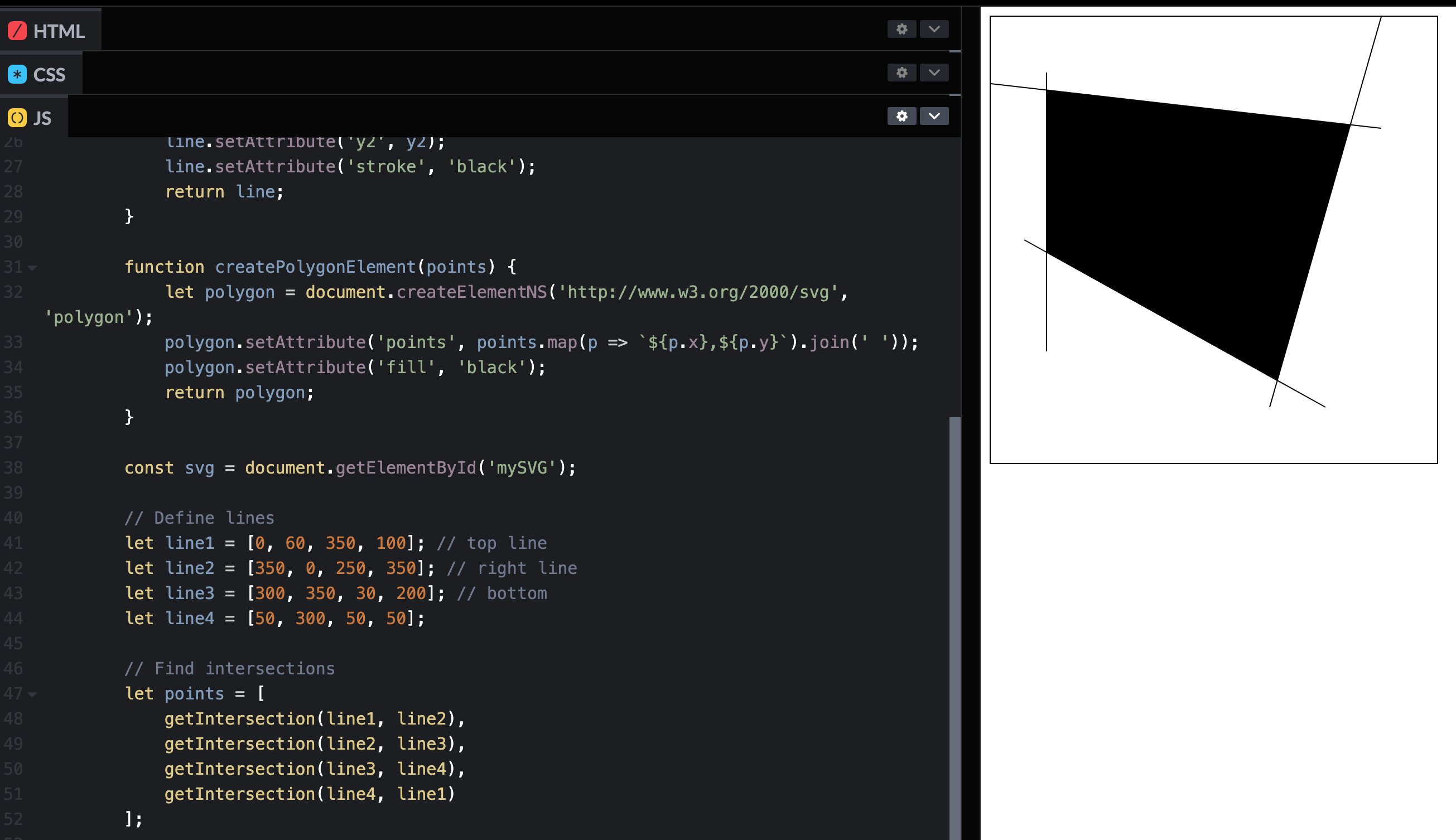Click the JS editor vertical scrollbar
This screenshot has width=1456, height=840.
pyautogui.click(x=954, y=627)
